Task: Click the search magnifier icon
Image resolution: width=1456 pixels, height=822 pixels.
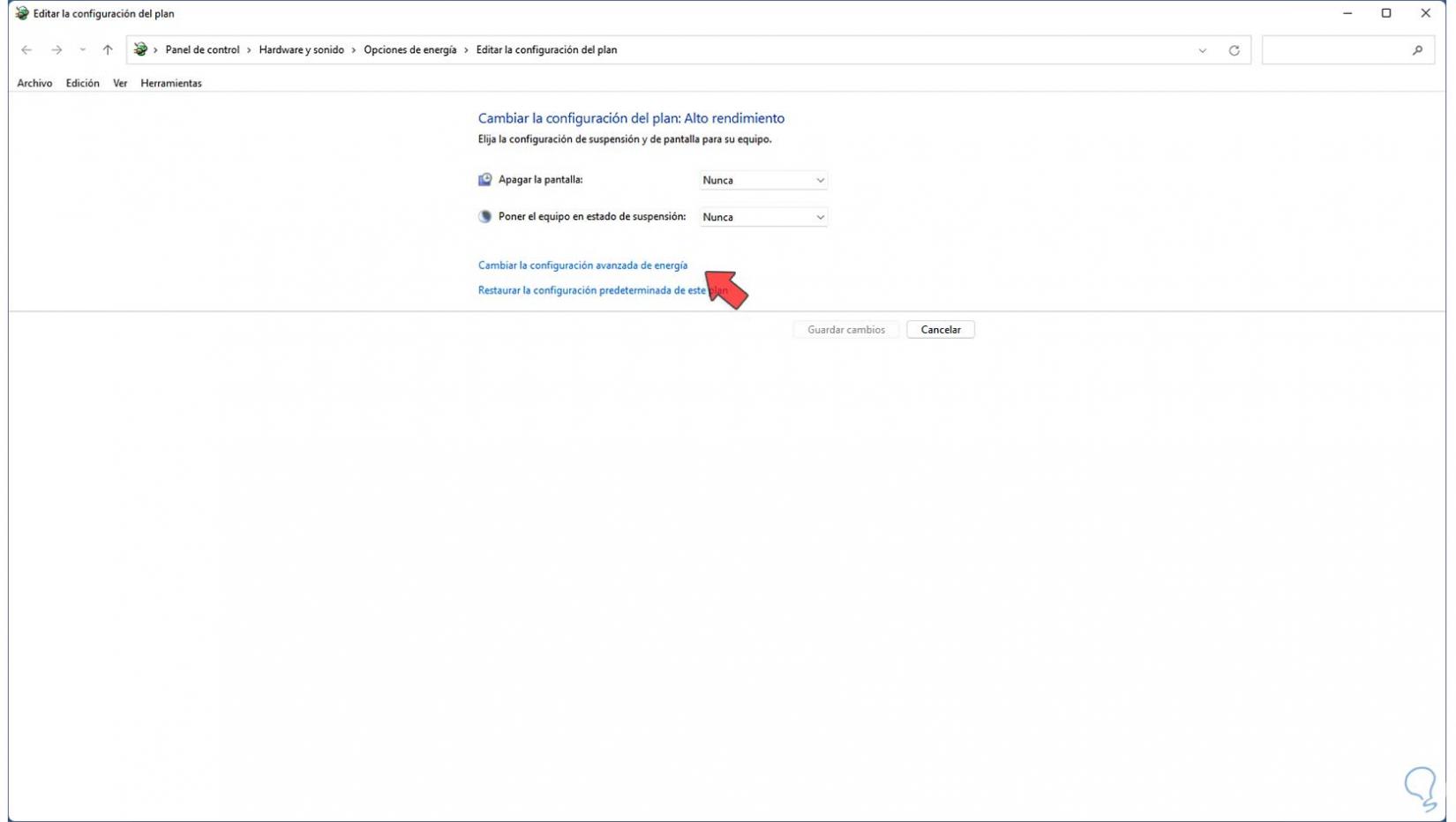Action: click(1417, 50)
